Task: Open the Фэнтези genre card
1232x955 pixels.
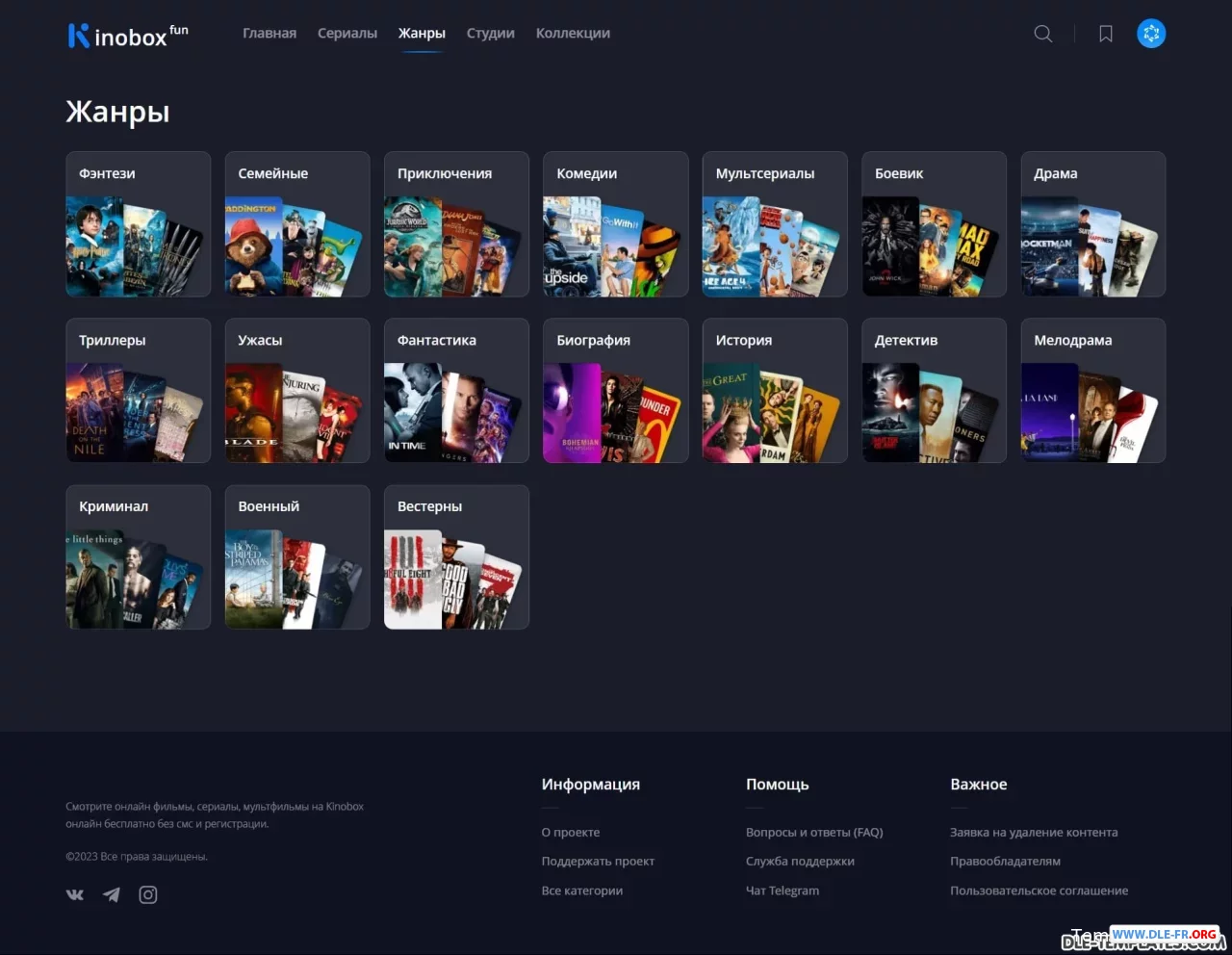Action: click(139, 224)
